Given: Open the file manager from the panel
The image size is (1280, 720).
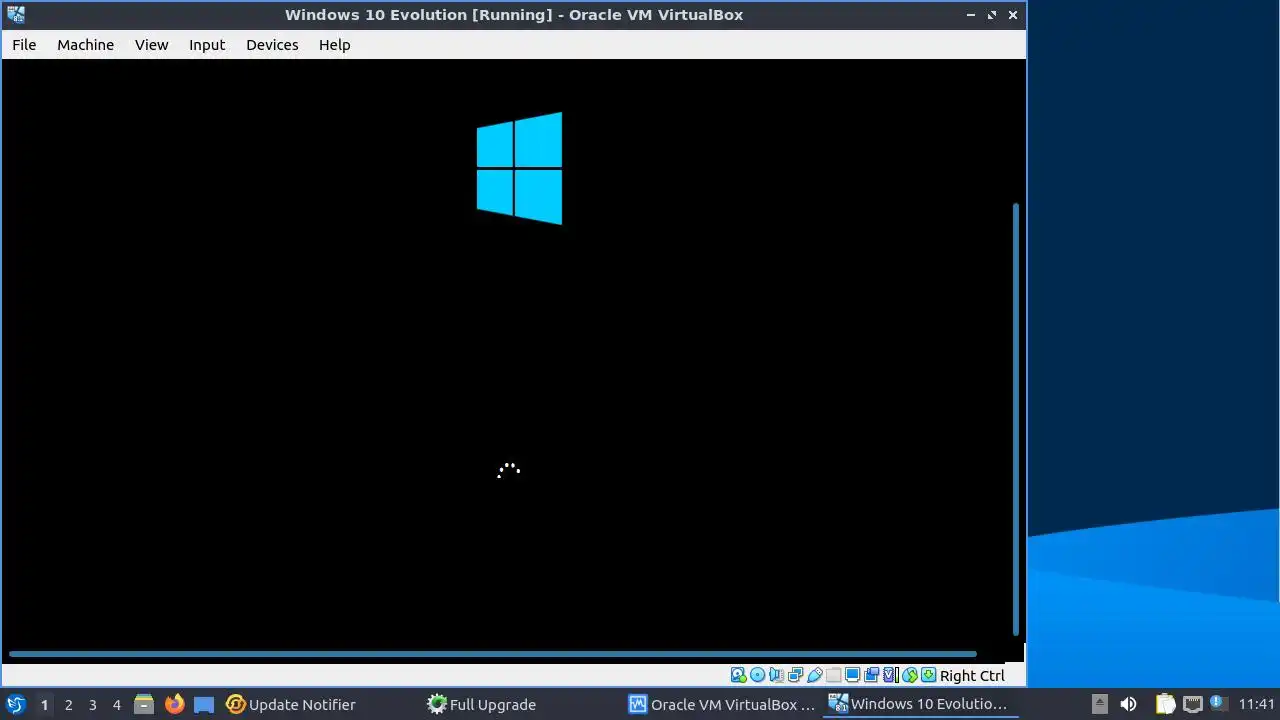Looking at the screenshot, I should click(x=143, y=704).
